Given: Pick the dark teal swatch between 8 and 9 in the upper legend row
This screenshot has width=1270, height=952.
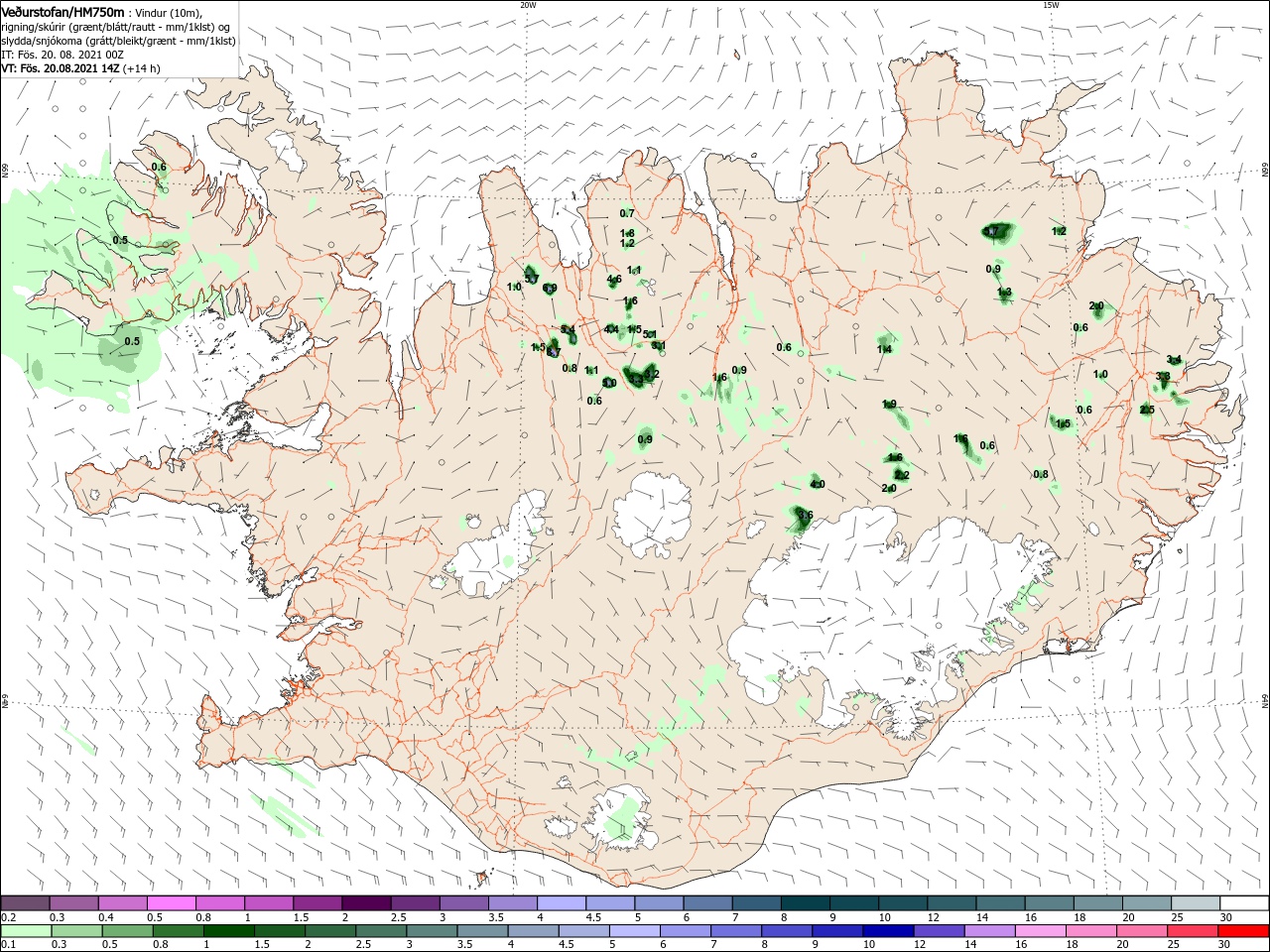Looking at the screenshot, I should pos(806,903).
